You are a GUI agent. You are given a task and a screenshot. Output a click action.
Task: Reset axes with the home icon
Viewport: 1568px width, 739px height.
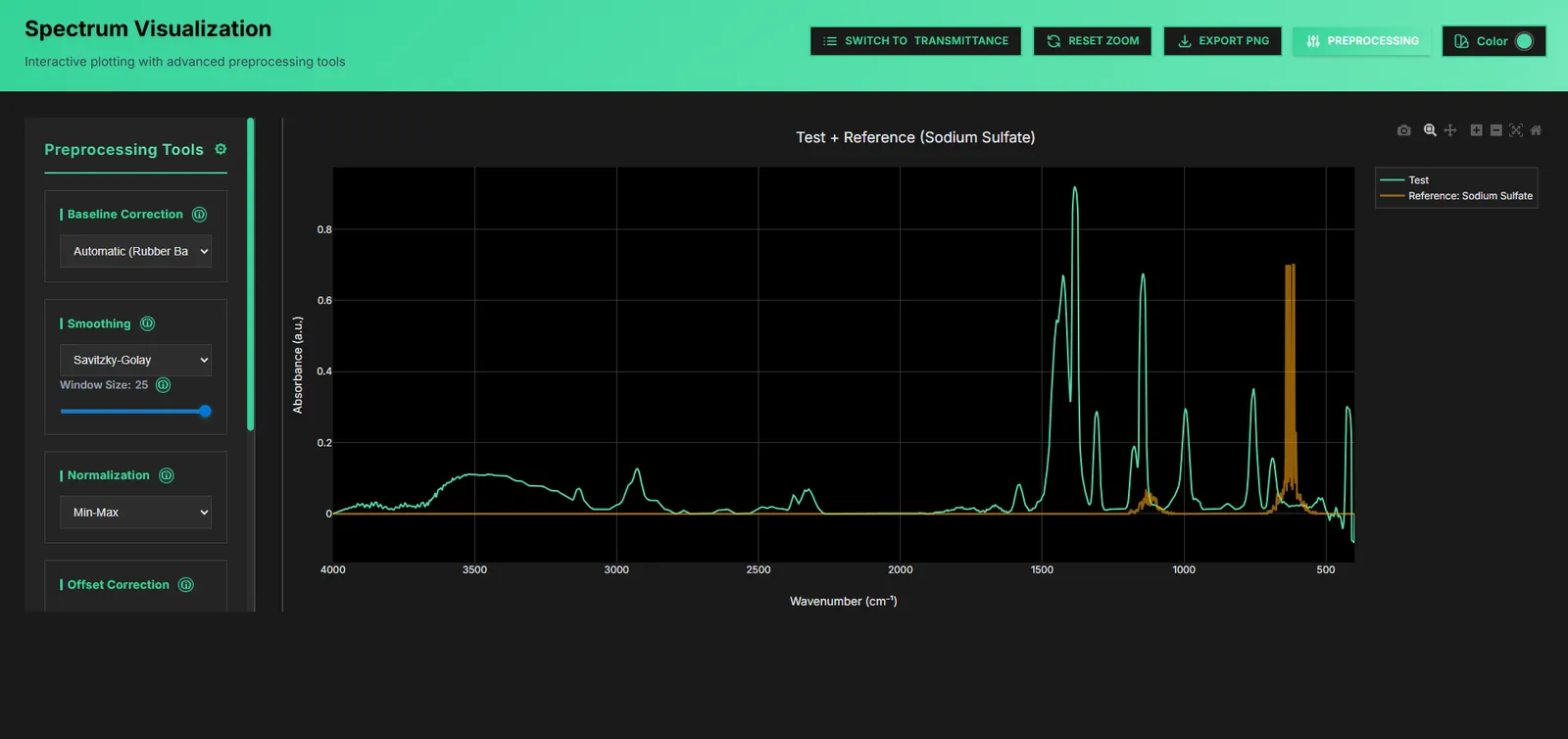(1536, 130)
